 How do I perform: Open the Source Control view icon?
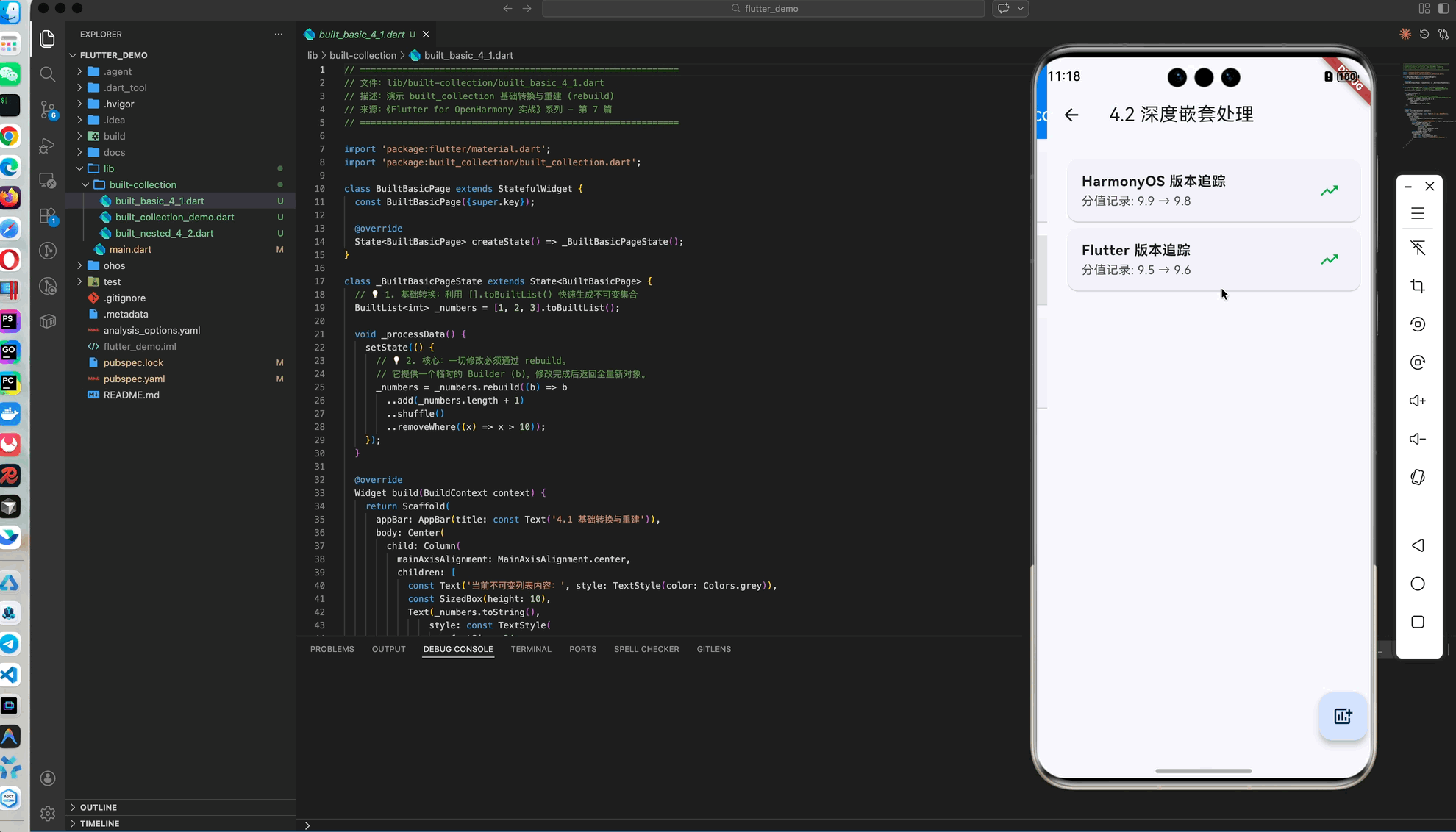pos(48,109)
